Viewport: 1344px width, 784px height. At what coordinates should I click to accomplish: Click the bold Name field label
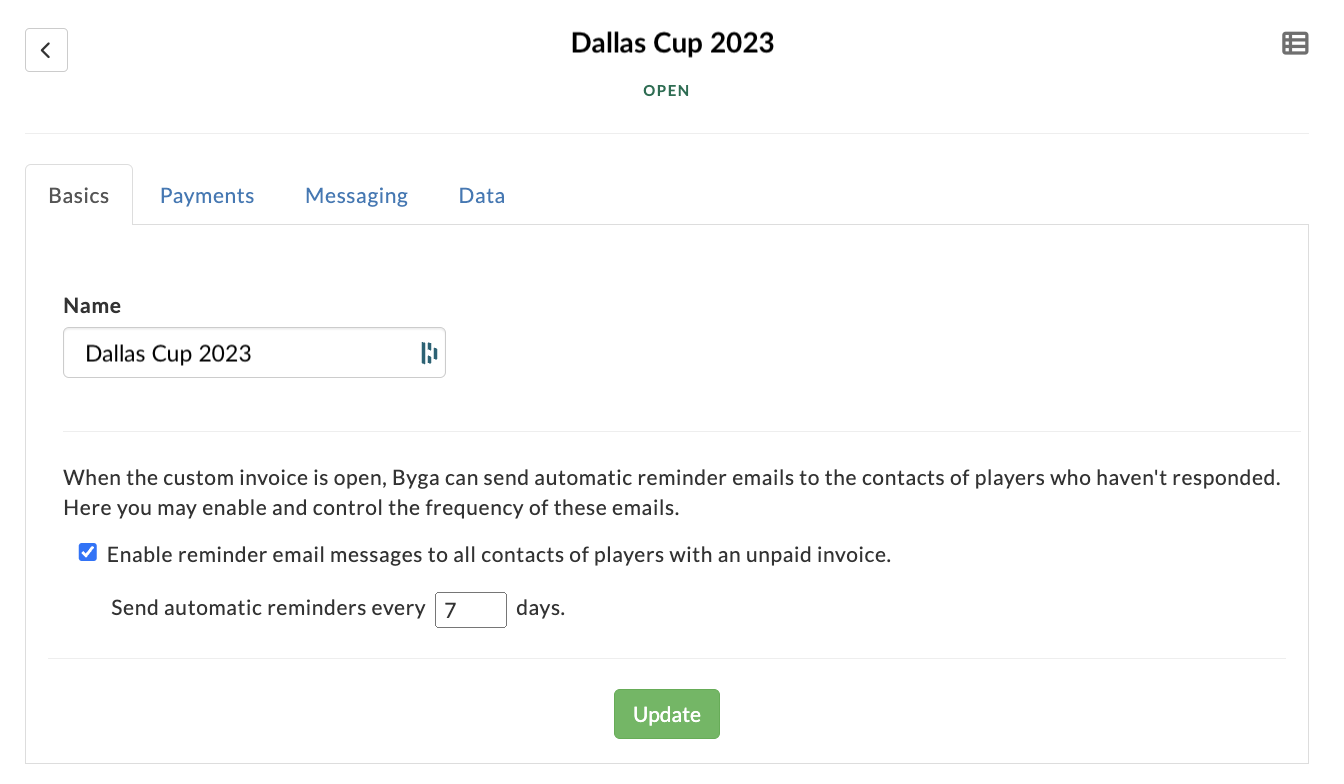(x=92, y=306)
